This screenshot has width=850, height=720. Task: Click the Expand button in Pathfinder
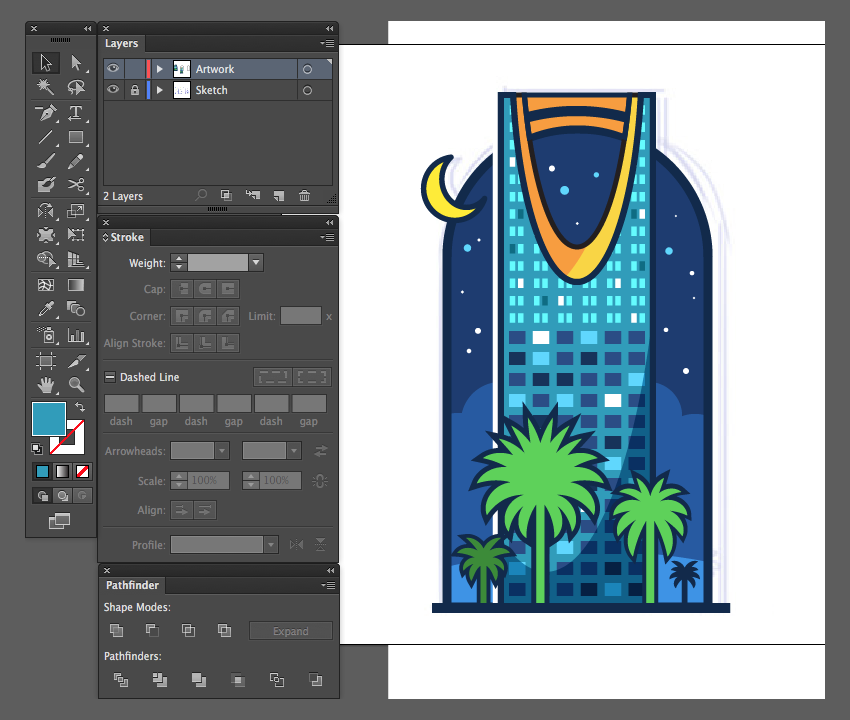pyautogui.click(x=291, y=631)
